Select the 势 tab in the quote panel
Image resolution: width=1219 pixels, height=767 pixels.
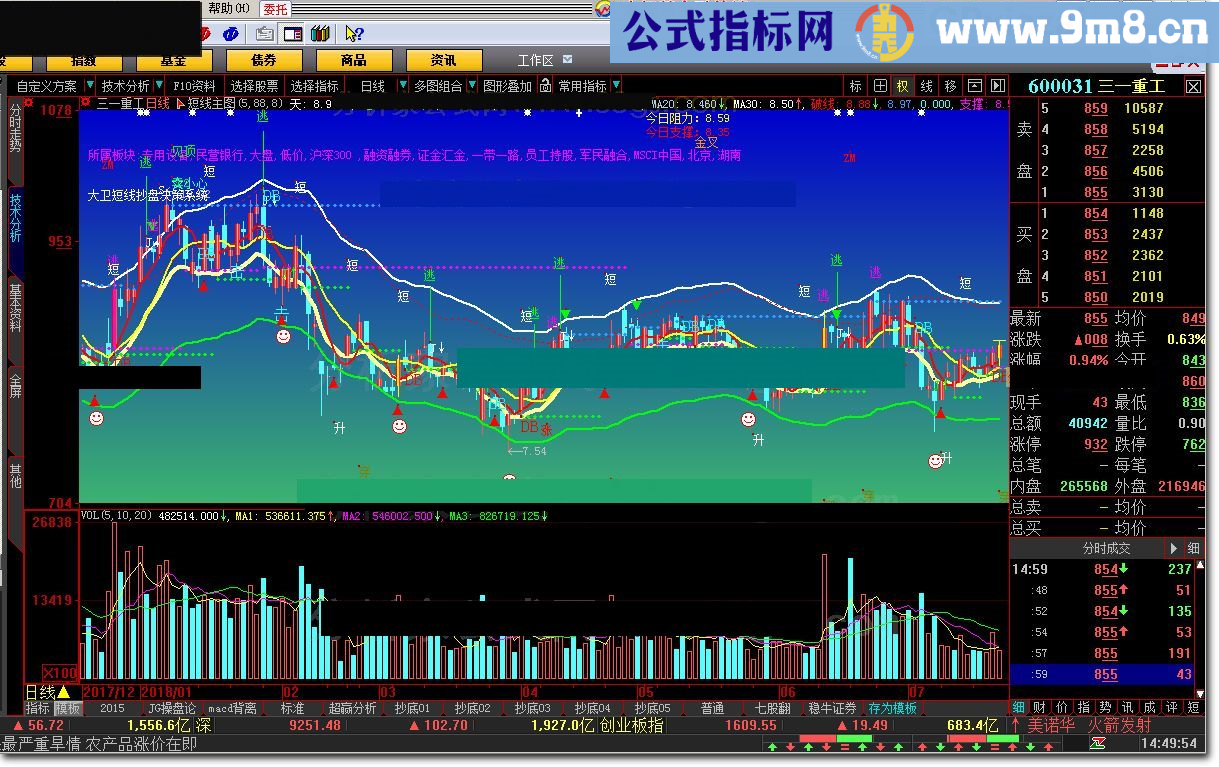[x=1106, y=707]
